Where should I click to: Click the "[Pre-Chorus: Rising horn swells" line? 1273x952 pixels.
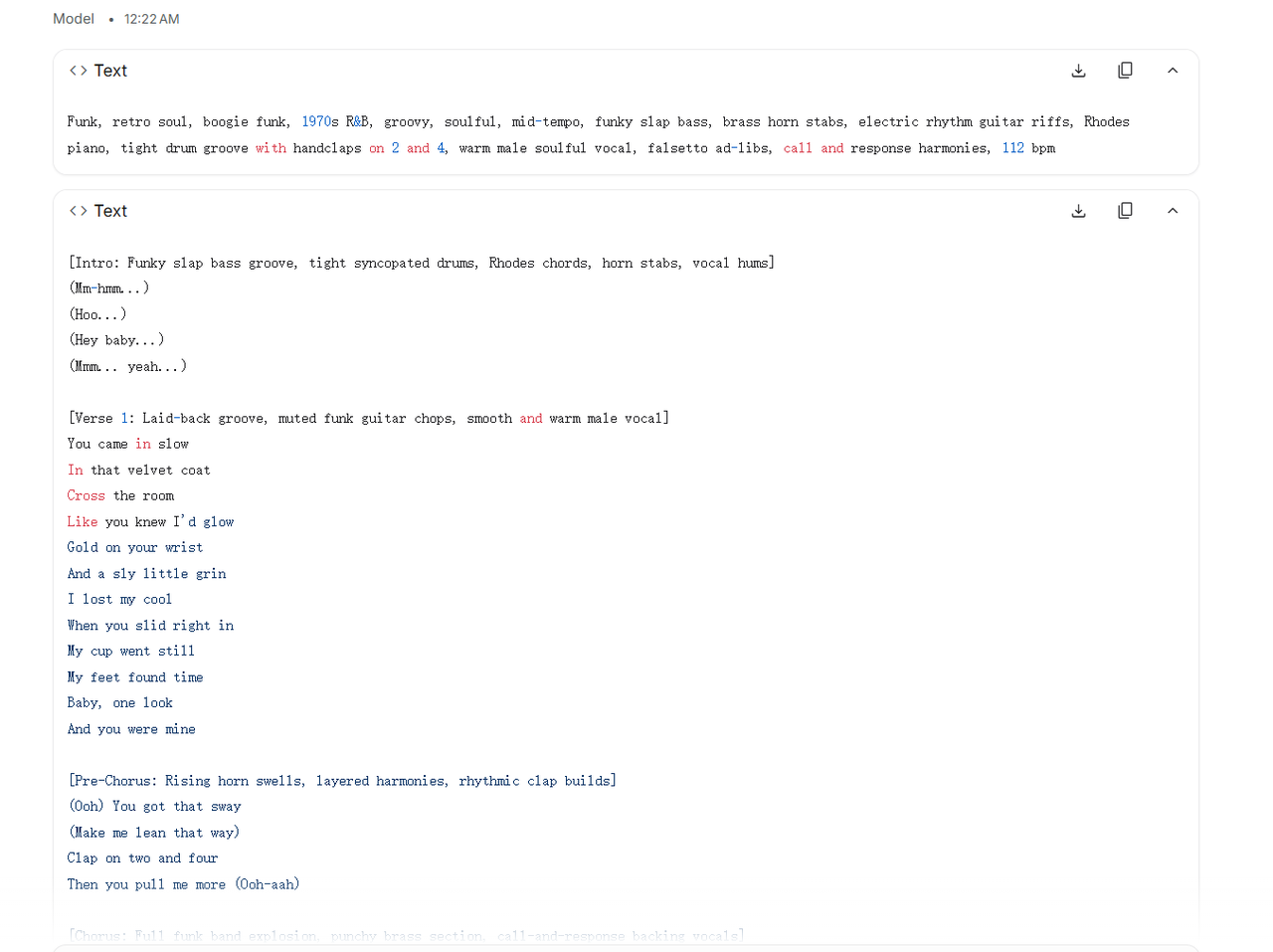343,780
